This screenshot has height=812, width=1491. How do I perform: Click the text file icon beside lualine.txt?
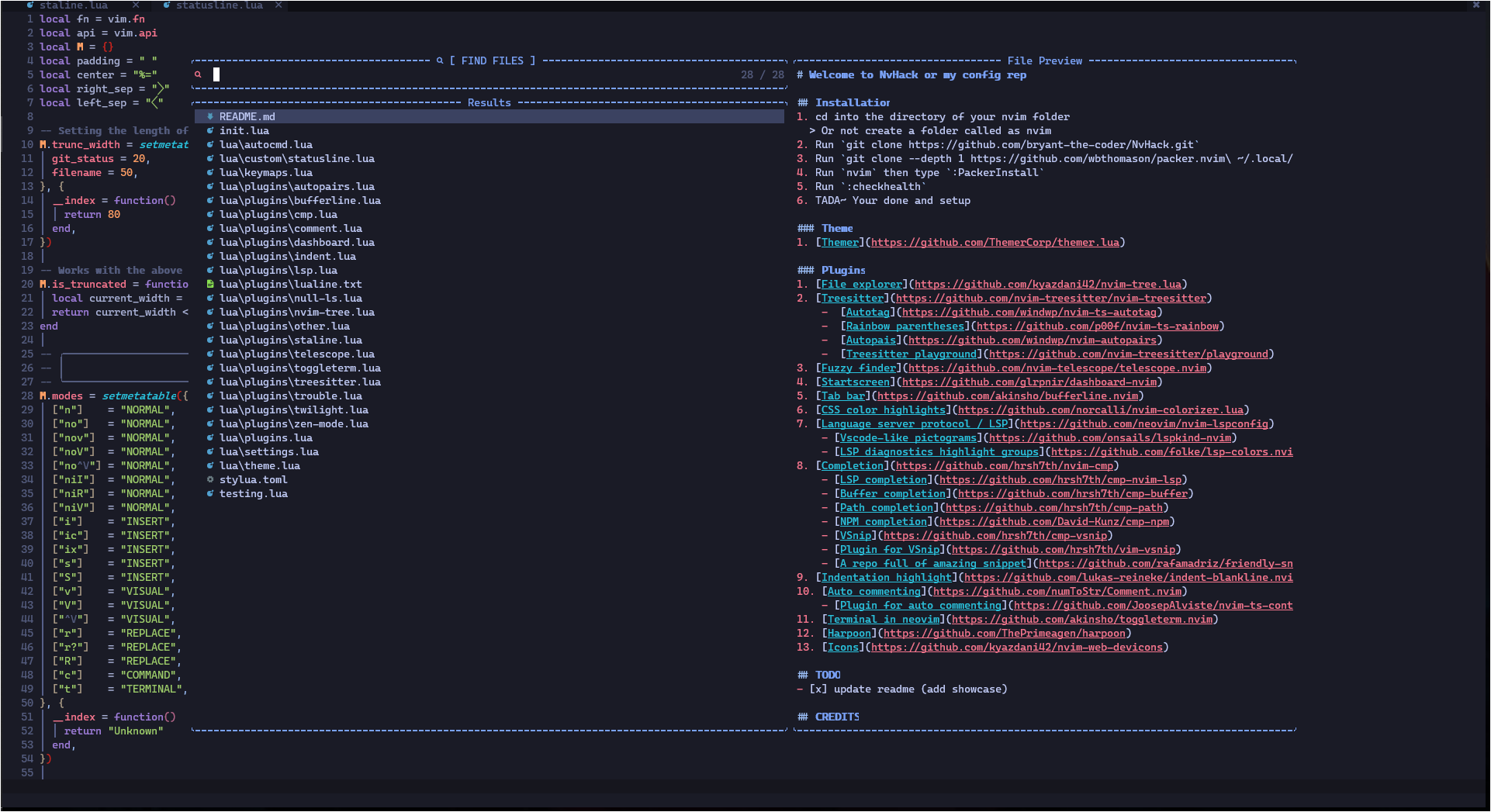(x=210, y=284)
